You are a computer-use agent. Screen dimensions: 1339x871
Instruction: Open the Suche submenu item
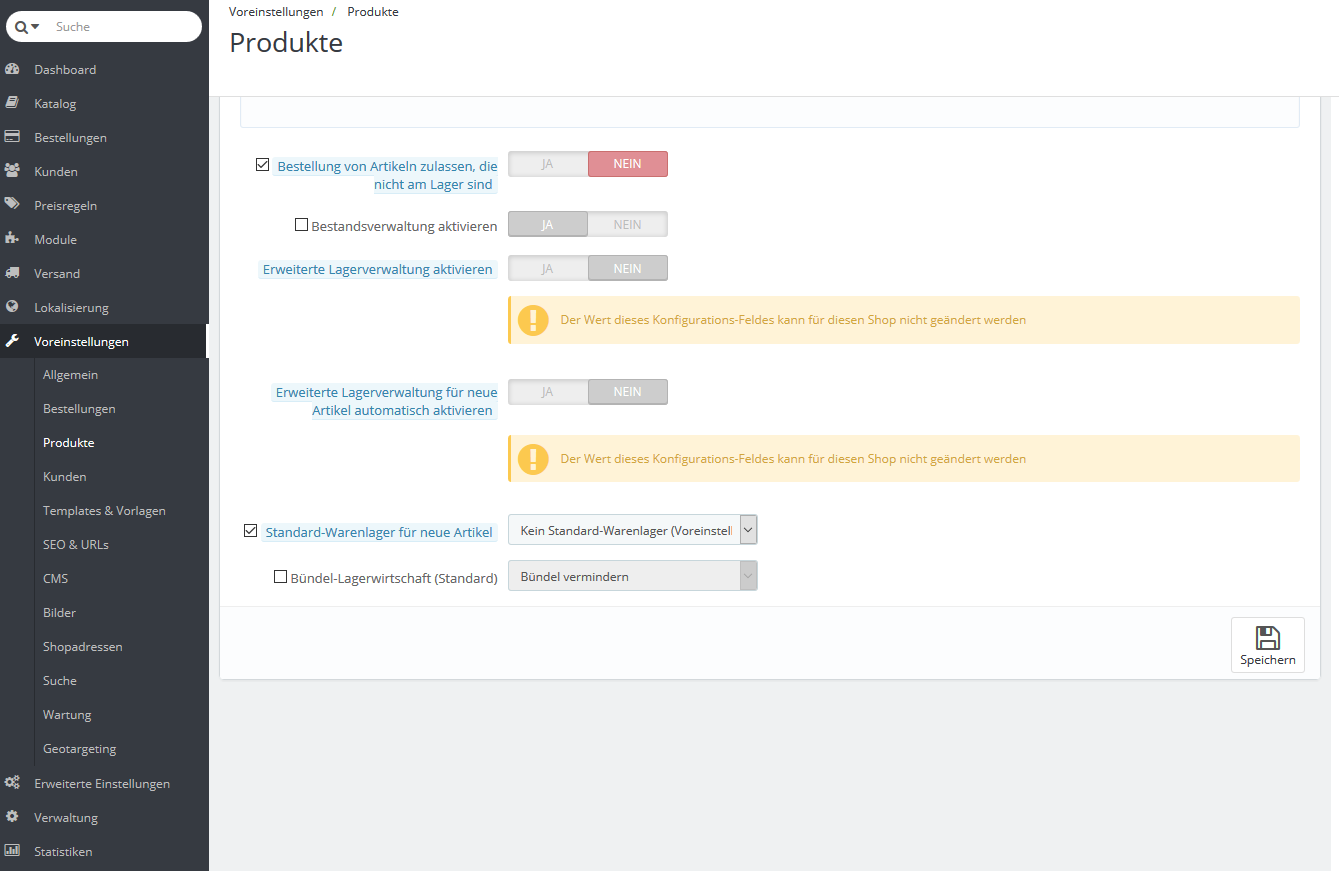pyautogui.click(x=60, y=681)
